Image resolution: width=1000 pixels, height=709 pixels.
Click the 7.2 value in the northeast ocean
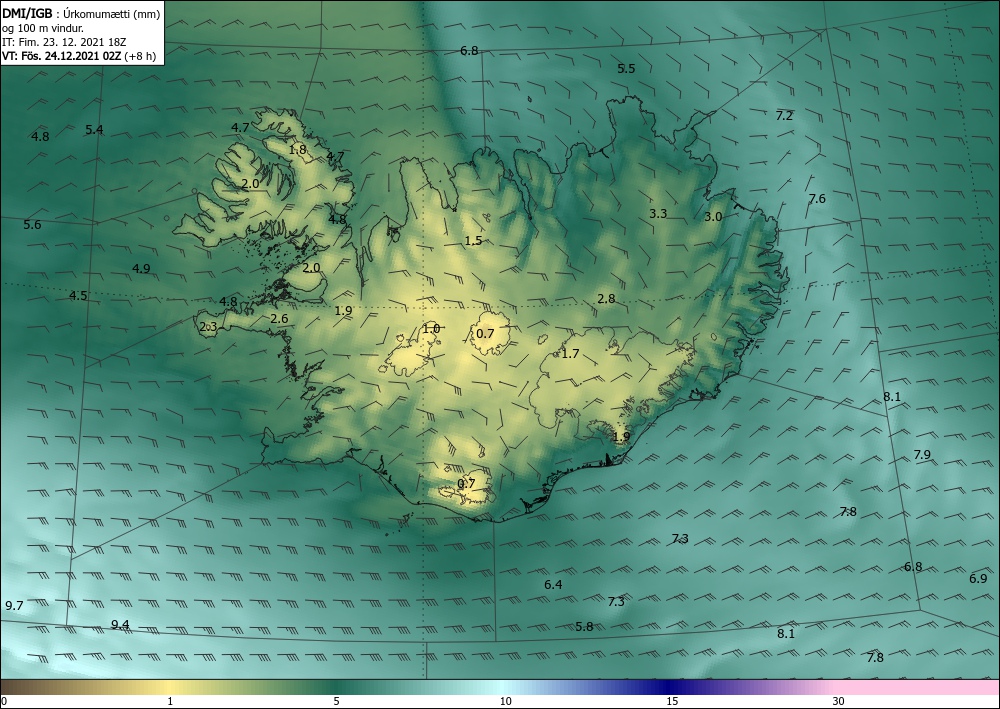tap(784, 115)
